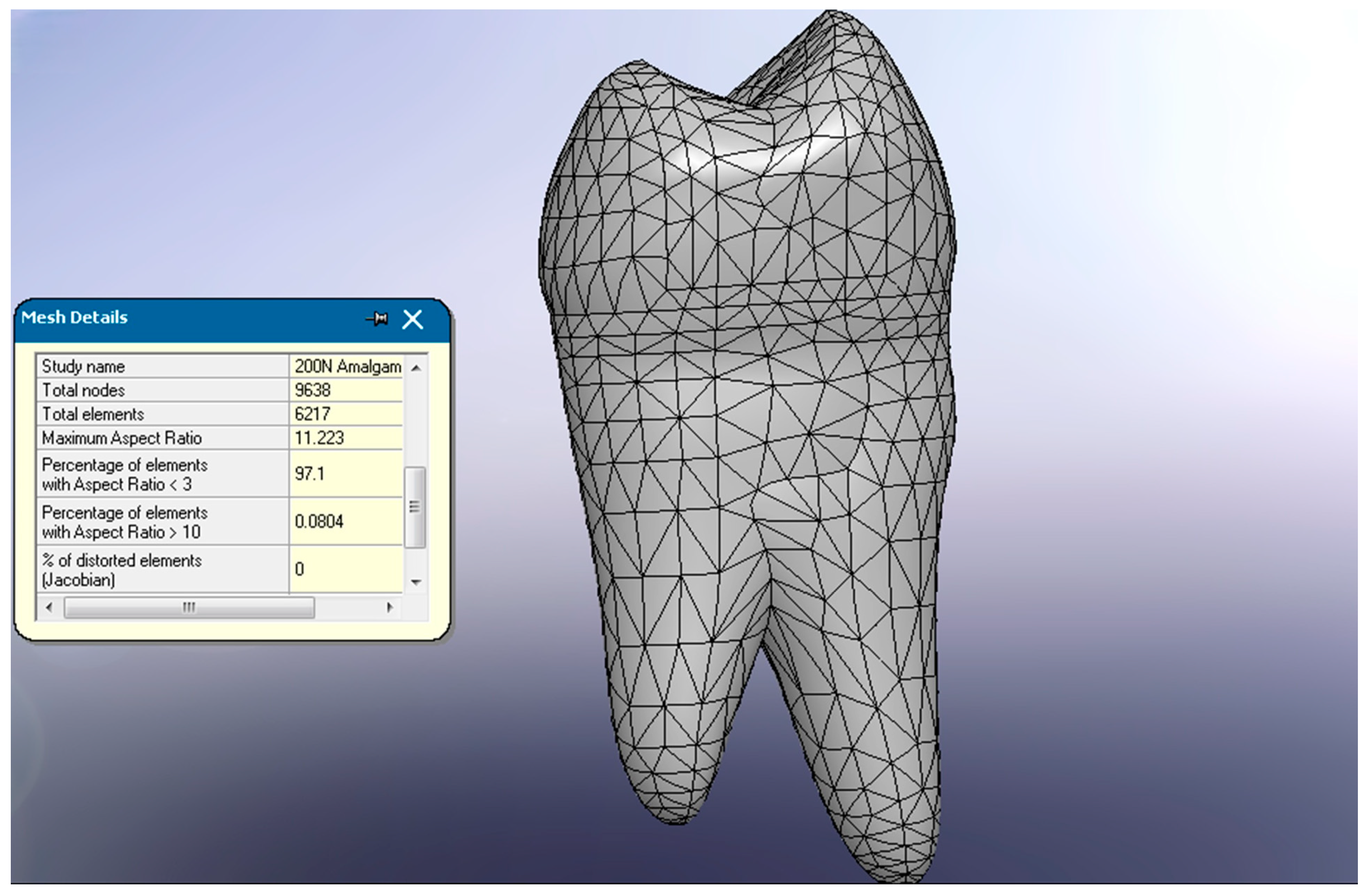
Task: Click the horizontal scrollbar right arrow
Action: 390,607
